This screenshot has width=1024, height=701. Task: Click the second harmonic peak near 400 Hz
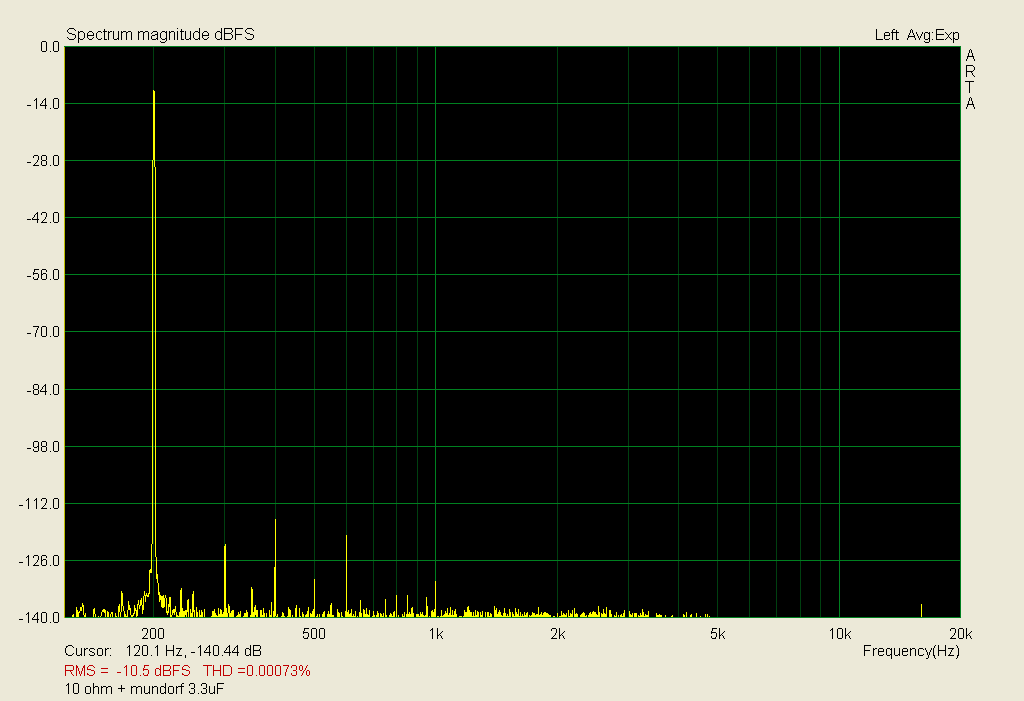pos(276,521)
